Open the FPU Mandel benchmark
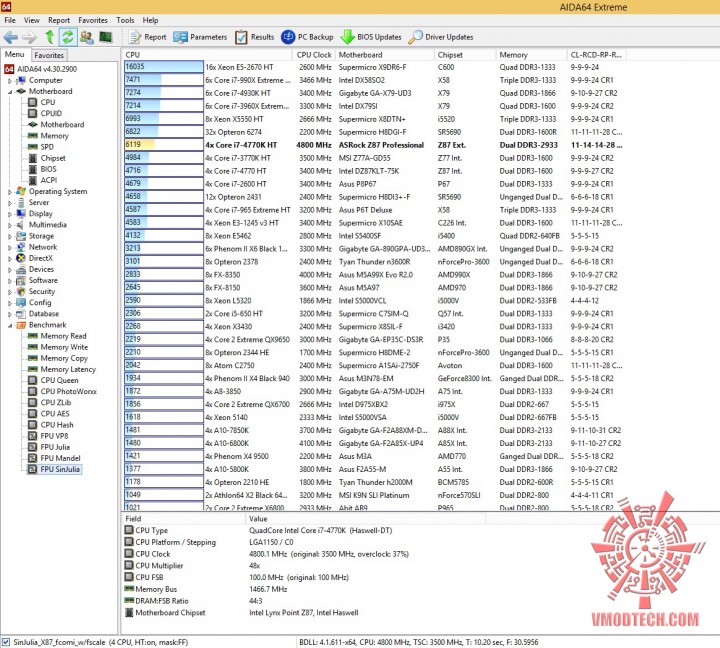This screenshot has height=648, width=720. [54, 458]
